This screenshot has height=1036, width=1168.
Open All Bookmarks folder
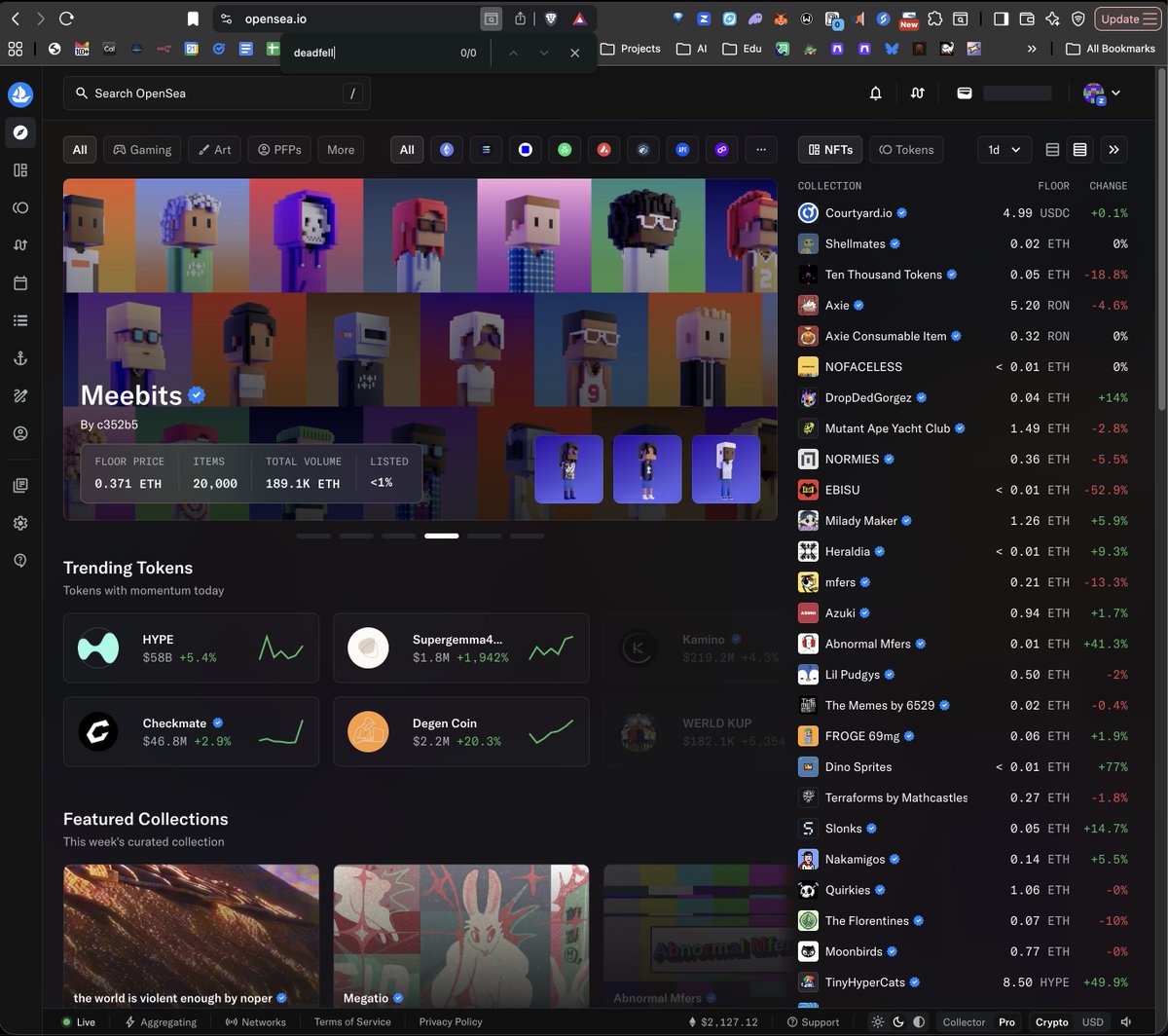tap(1111, 49)
